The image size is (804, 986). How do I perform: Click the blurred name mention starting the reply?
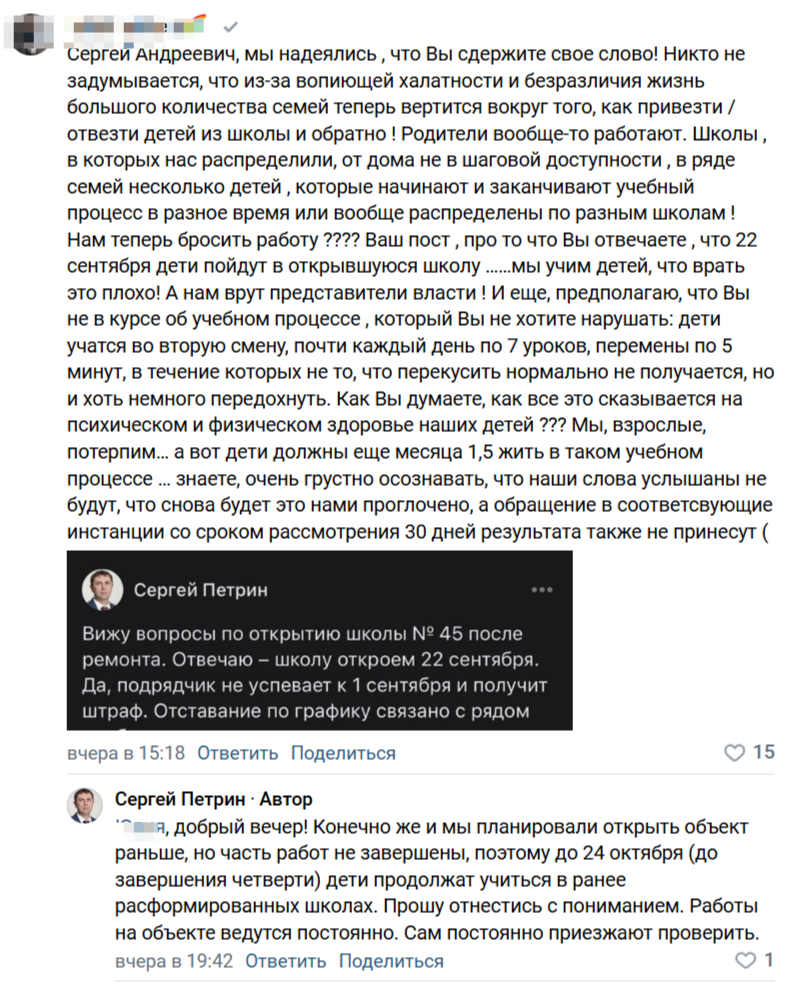[138, 827]
